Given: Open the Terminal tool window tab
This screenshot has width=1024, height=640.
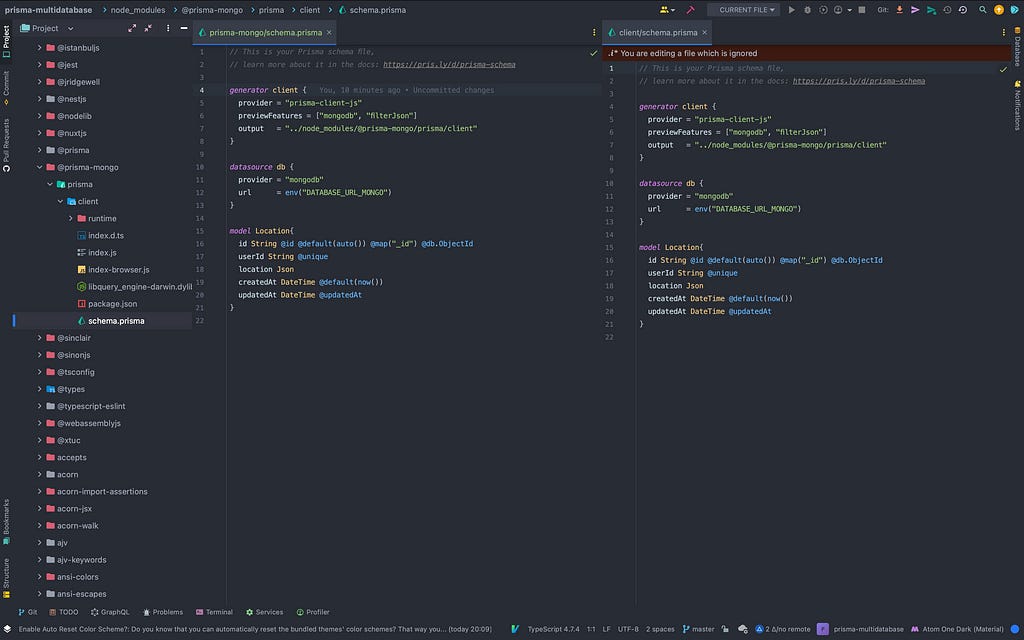Looking at the screenshot, I should (x=214, y=612).
